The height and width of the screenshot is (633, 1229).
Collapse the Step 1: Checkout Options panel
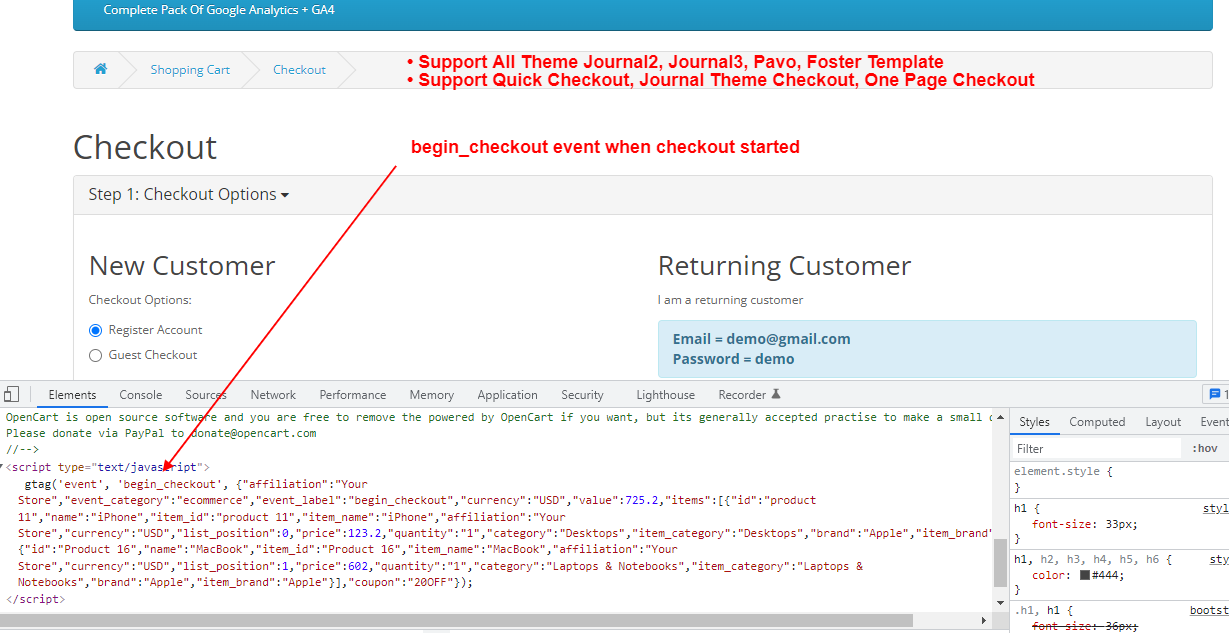point(188,194)
